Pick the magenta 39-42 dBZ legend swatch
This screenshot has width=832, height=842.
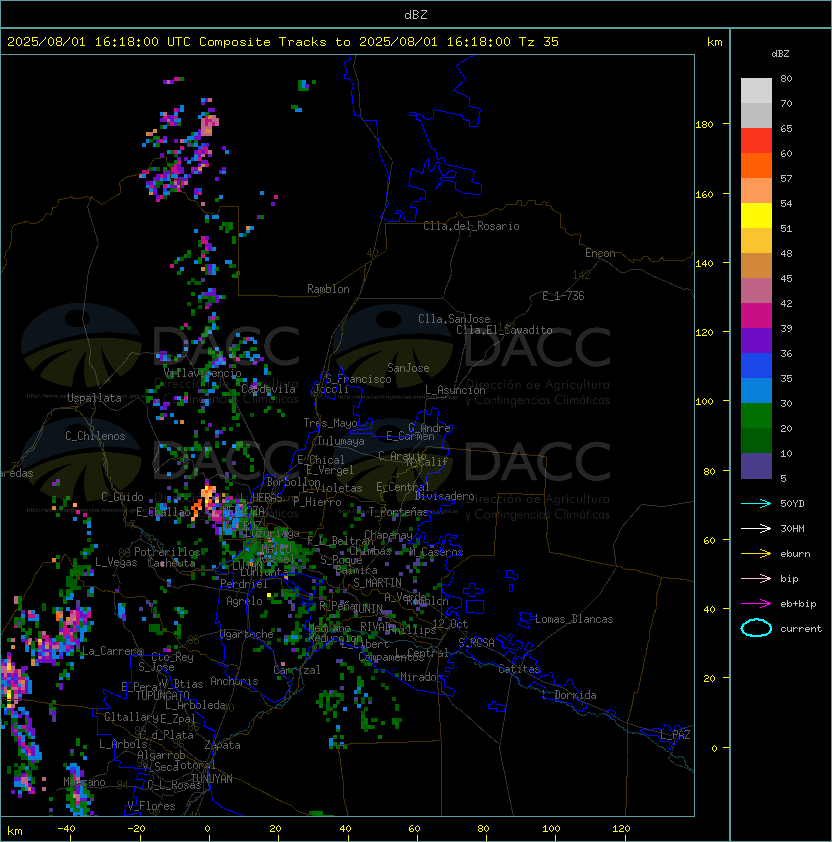click(756, 316)
